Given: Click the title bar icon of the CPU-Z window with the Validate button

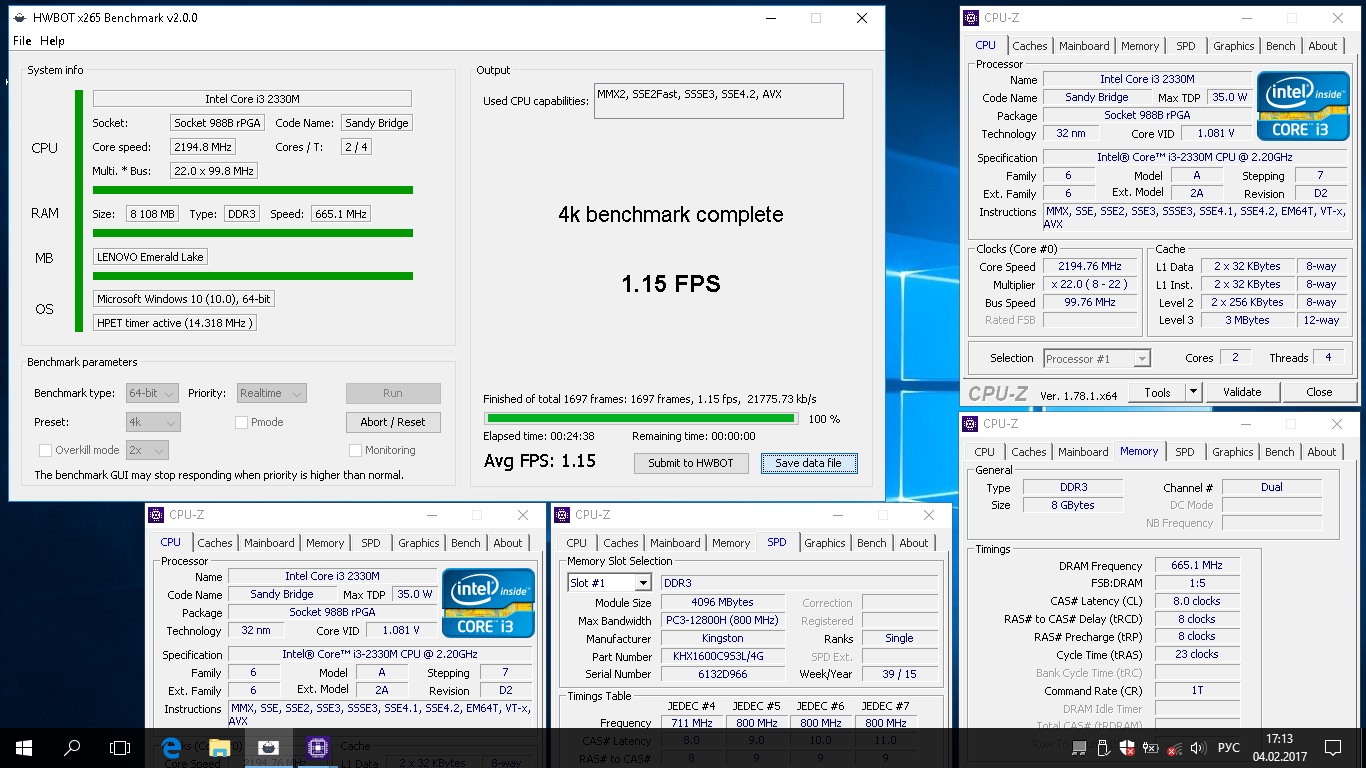Looking at the screenshot, I should pyautogui.click(x=970, y=18).
